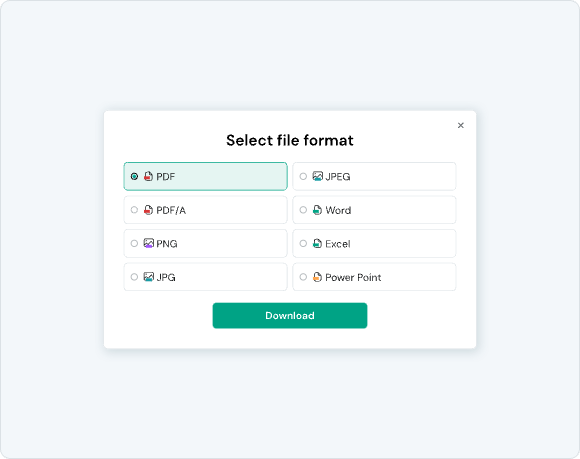
Task: Click the PNG image icon
Action: (149, 243)
